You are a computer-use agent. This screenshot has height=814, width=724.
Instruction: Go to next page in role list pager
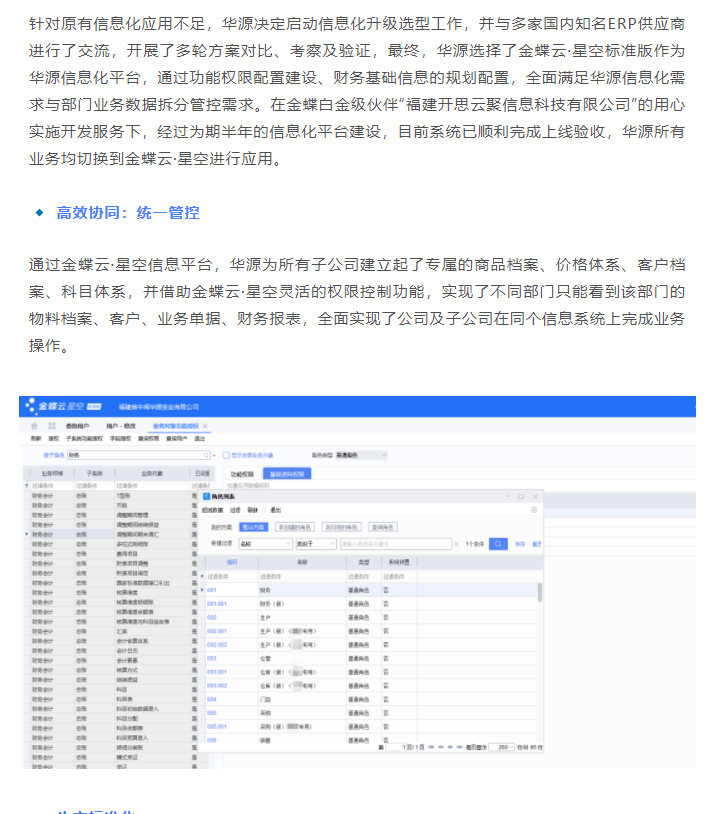click(x=450, y=747)
